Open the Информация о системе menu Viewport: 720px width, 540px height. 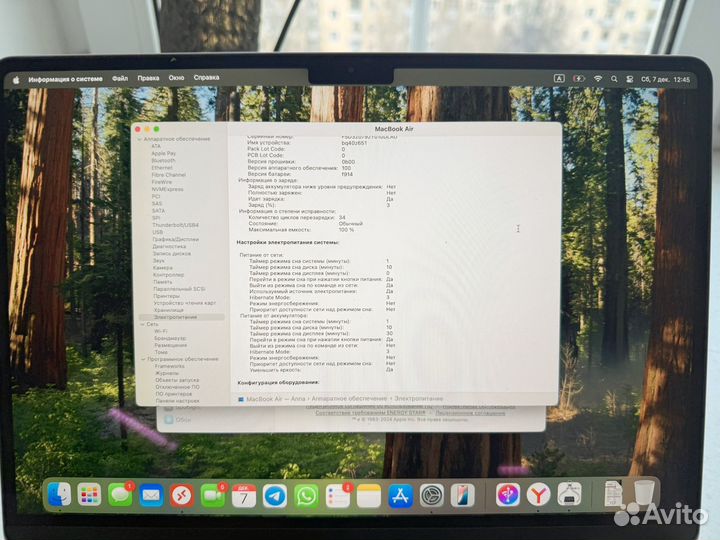pyautogui.click(x=65, y=79)
